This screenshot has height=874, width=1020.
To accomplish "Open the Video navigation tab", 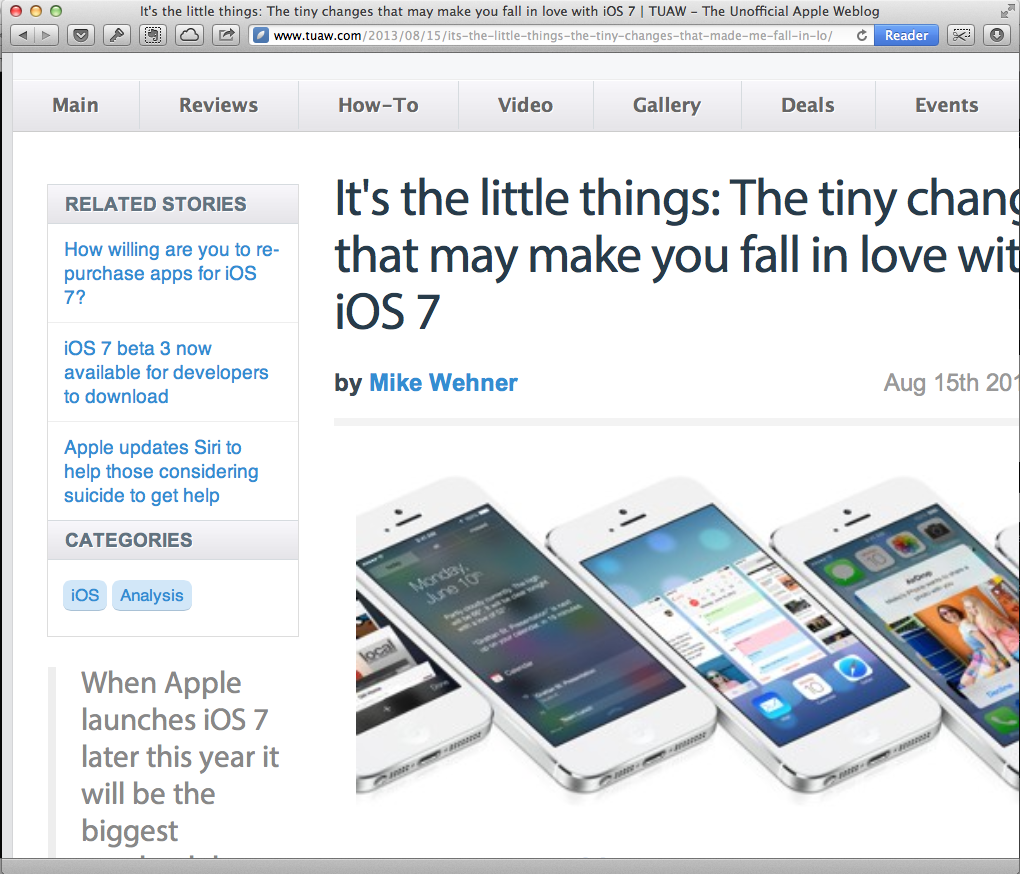I will (x=526, y=105).
